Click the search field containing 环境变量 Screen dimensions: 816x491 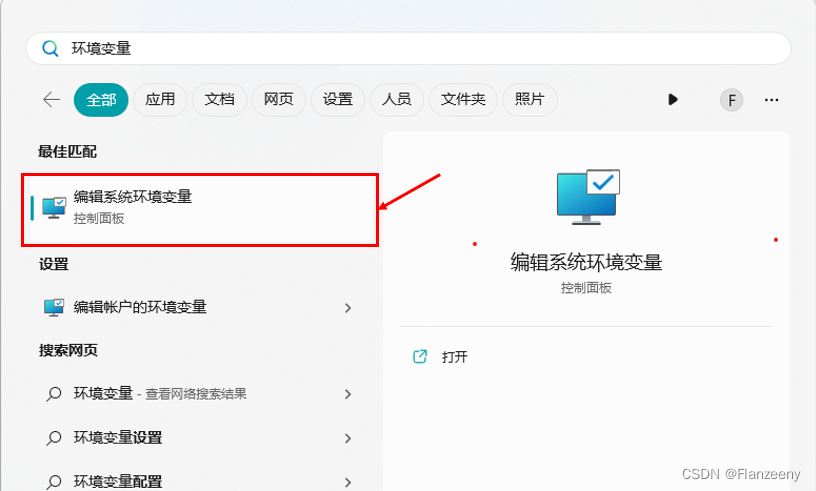[x=409, y=48]
